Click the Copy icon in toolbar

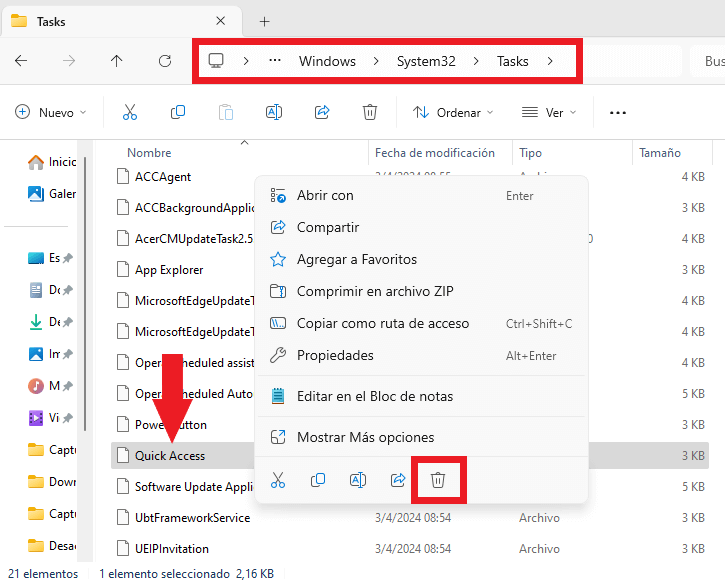178,112
